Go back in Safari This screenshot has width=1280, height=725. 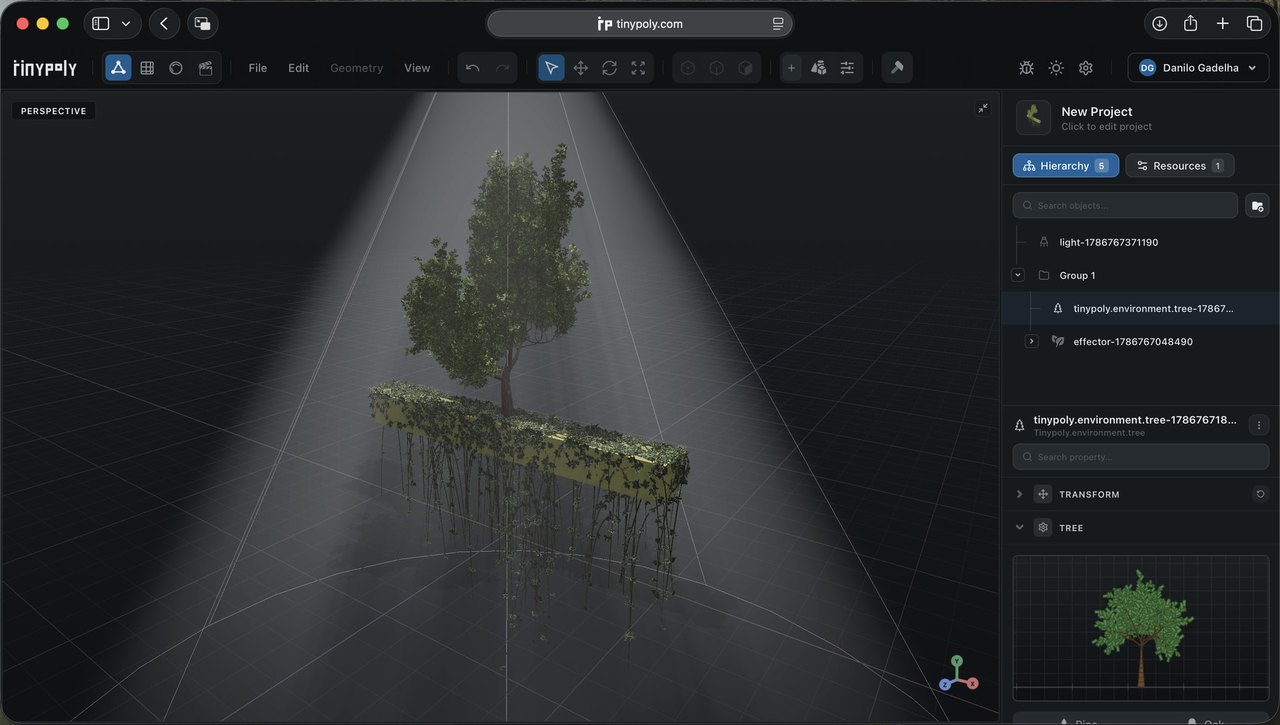point(164,23)
